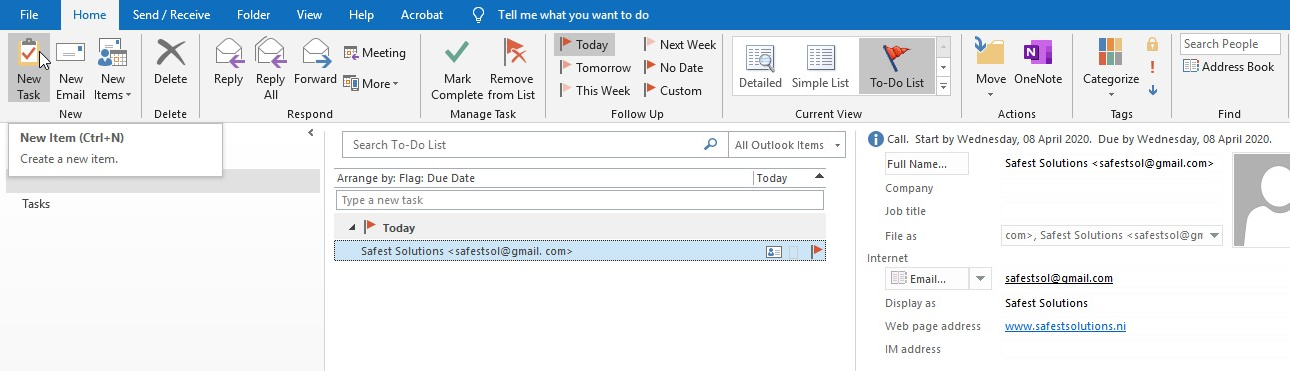
Task: Flag for follow up Tomorrow
Action: tap(595, 68)
